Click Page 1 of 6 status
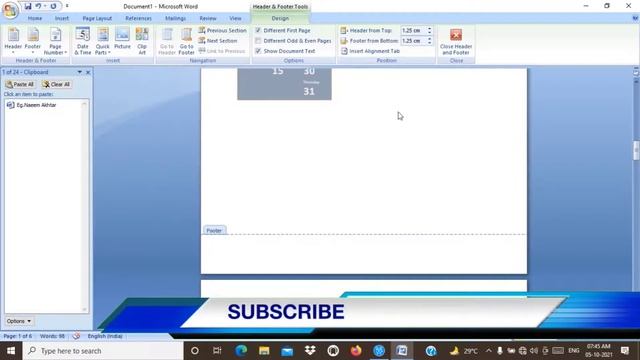This screenshot has width=640, height=360. click(18, 336)
